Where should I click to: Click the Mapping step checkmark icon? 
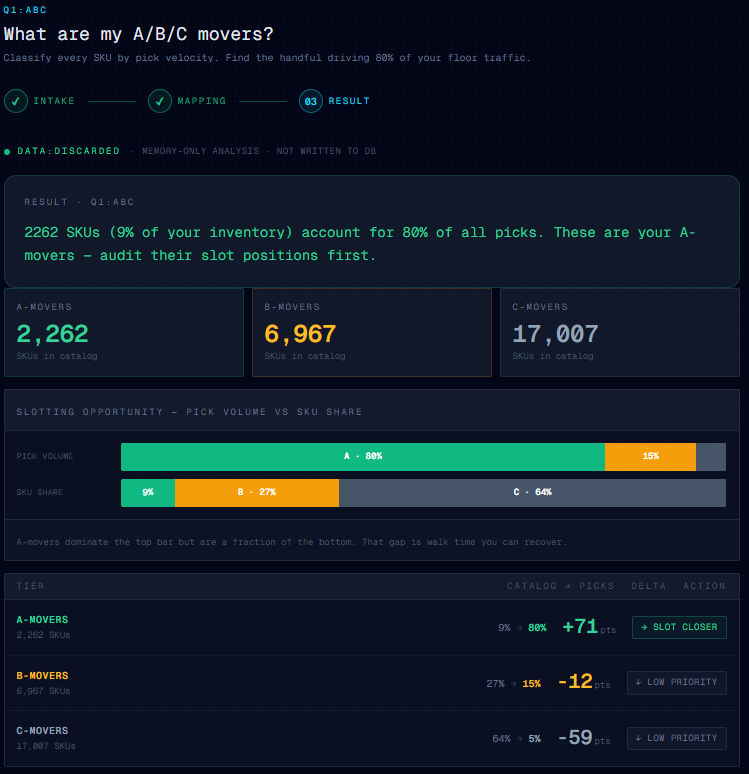coord(159,101)
